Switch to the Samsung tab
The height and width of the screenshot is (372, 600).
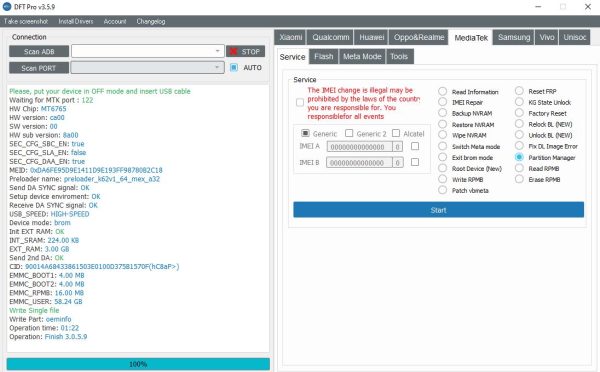click(x=514, y=37)
